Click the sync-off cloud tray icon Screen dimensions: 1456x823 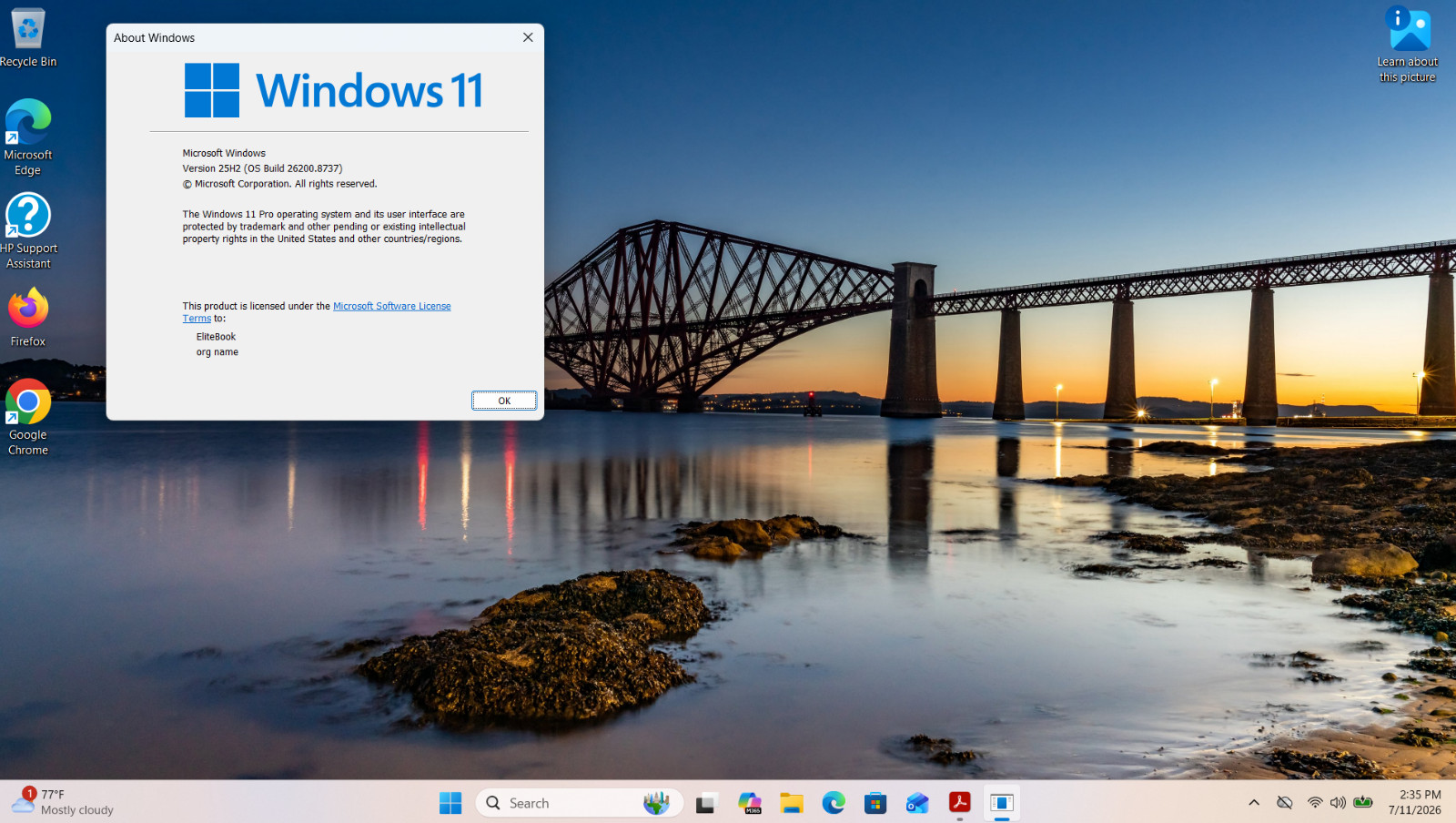1285,803
